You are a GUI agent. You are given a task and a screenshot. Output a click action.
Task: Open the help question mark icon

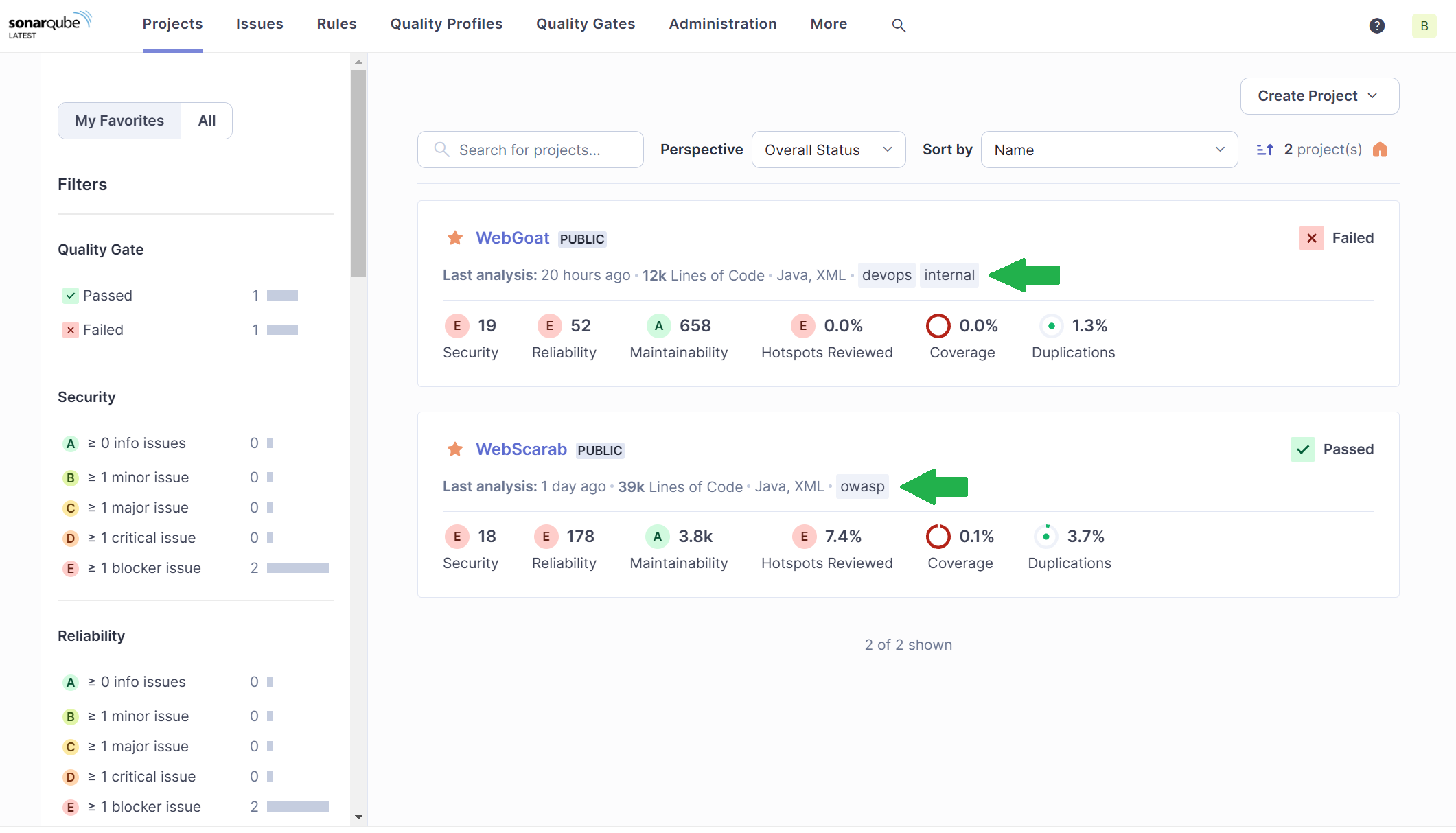[x=1376, y=25]
